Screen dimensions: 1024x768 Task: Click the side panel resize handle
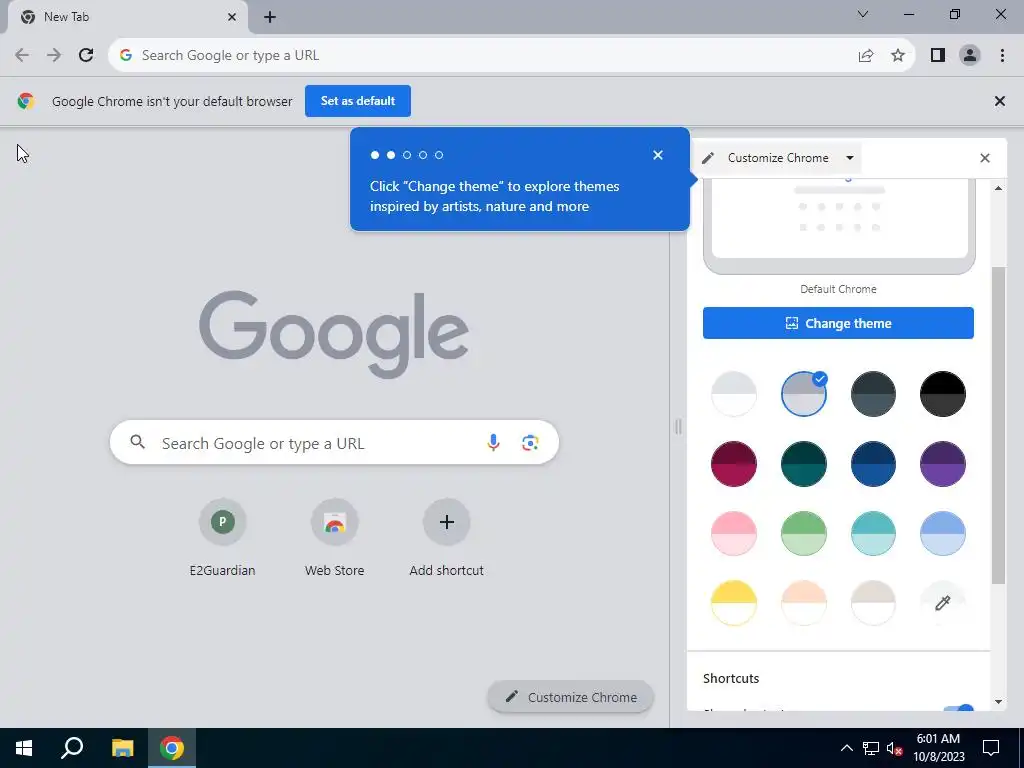[678, 426]
